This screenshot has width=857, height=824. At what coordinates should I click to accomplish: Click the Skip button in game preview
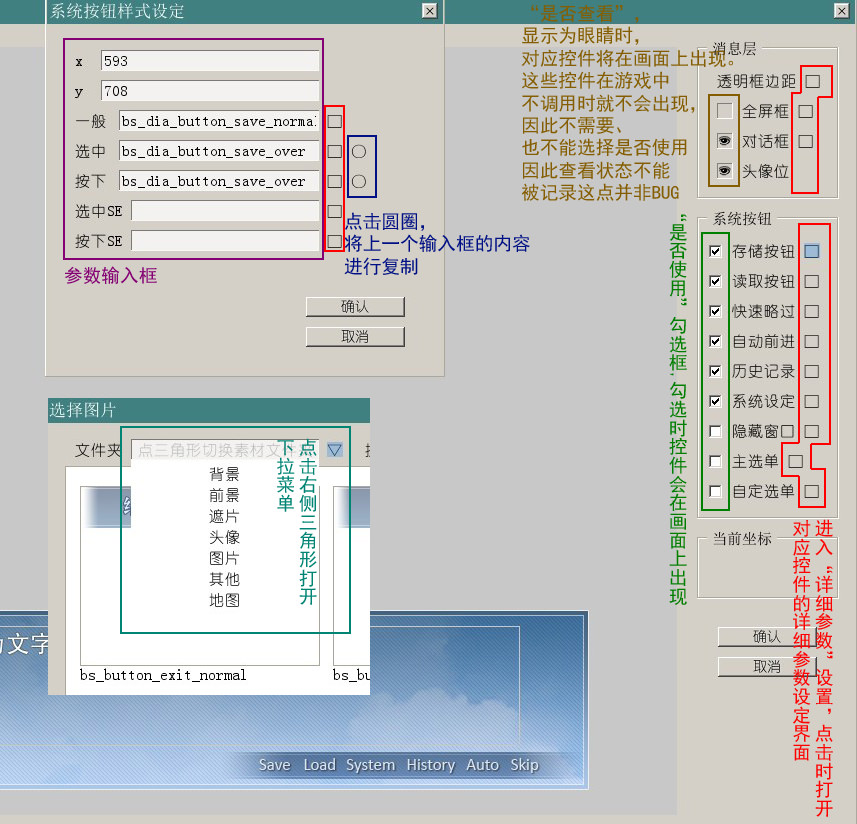coord(524,764)
